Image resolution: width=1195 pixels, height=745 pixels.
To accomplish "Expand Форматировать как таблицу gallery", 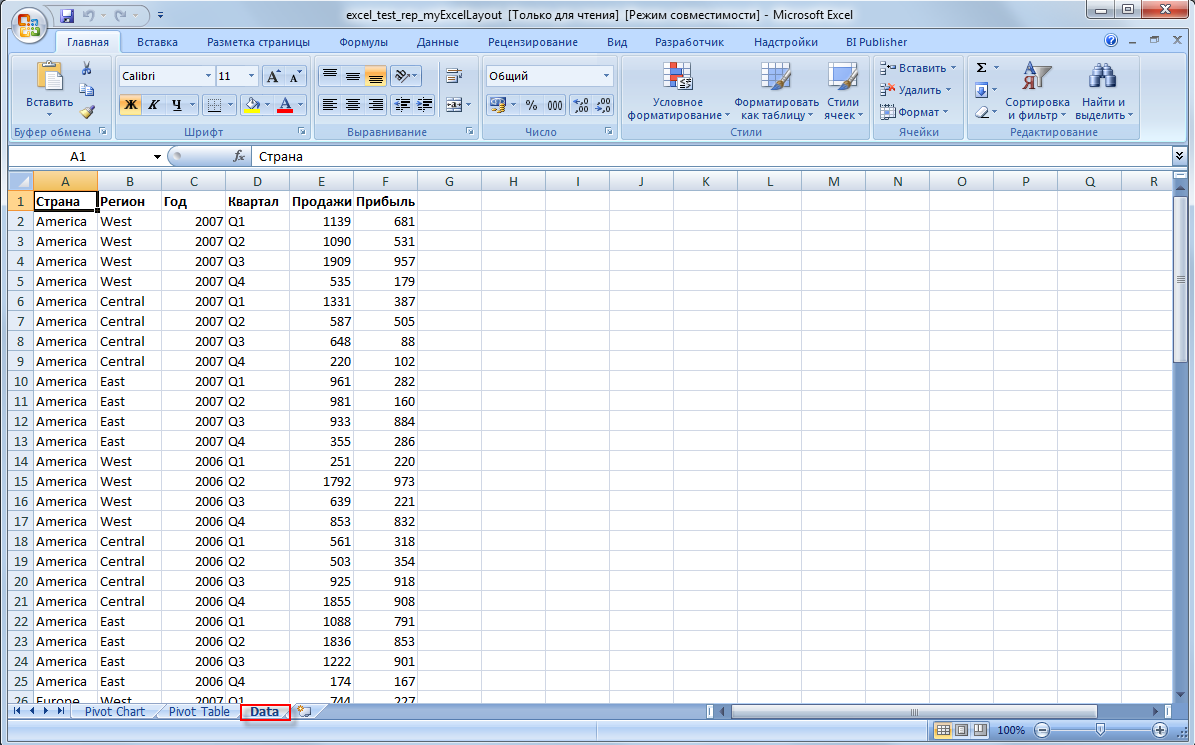I will [x=776, y=91].
